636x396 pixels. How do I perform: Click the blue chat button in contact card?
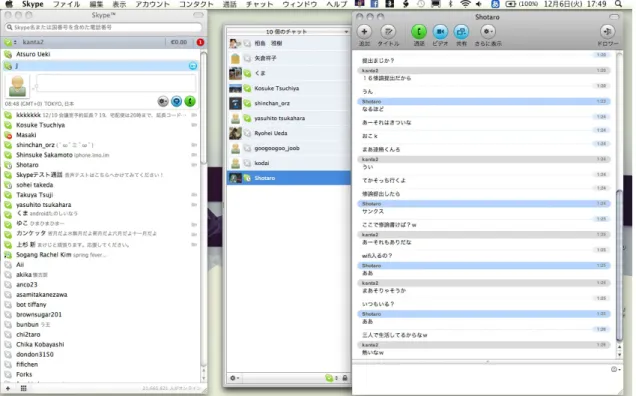(176, 101)
